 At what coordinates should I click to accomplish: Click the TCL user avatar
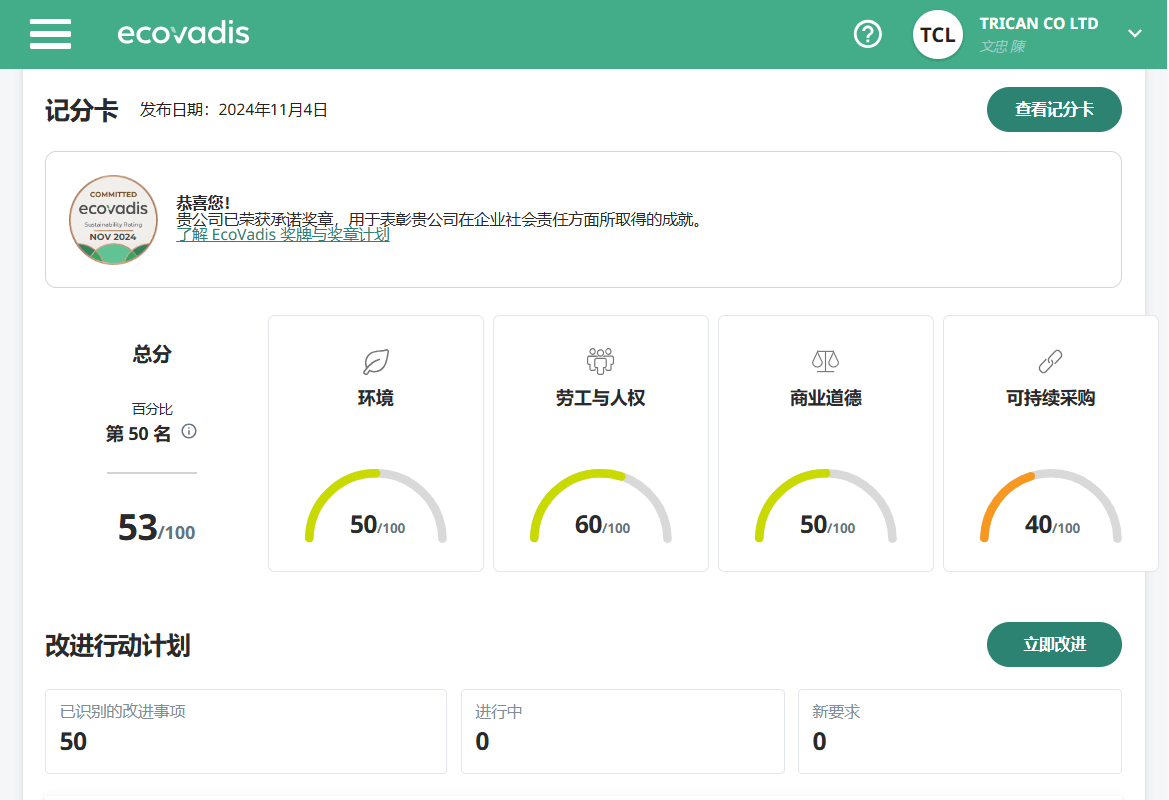[x=937, y=35]
